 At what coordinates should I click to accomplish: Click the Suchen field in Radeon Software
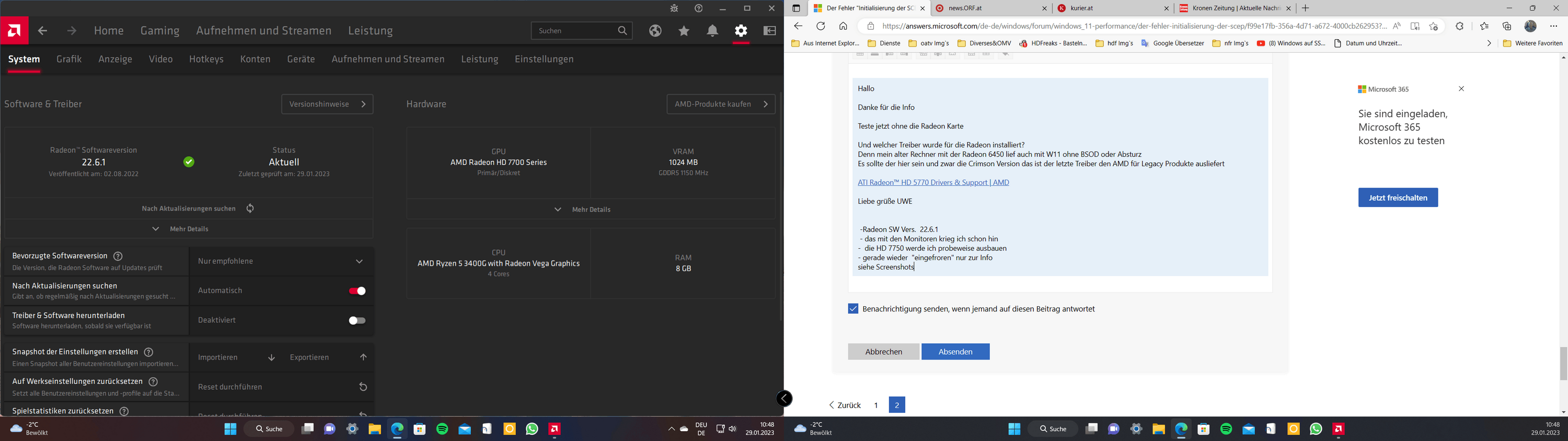(582, 30)
